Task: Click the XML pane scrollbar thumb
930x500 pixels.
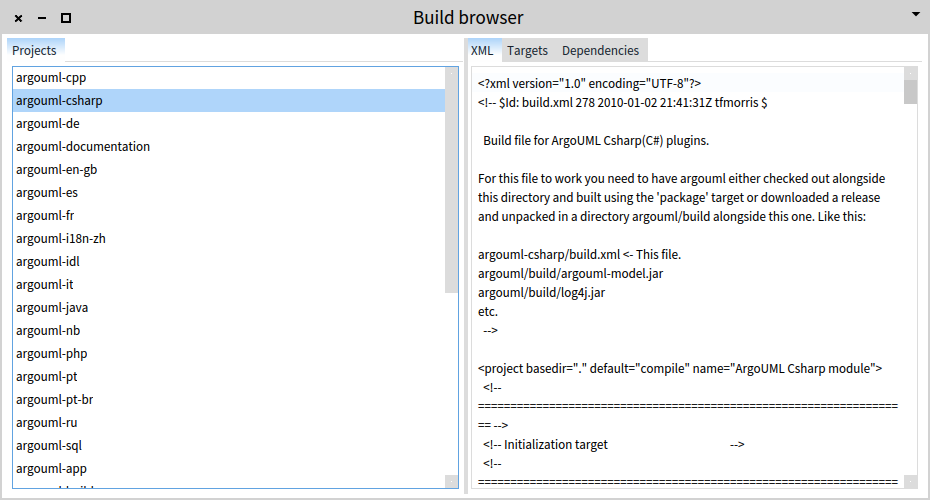Action: [x=910, y=91]
